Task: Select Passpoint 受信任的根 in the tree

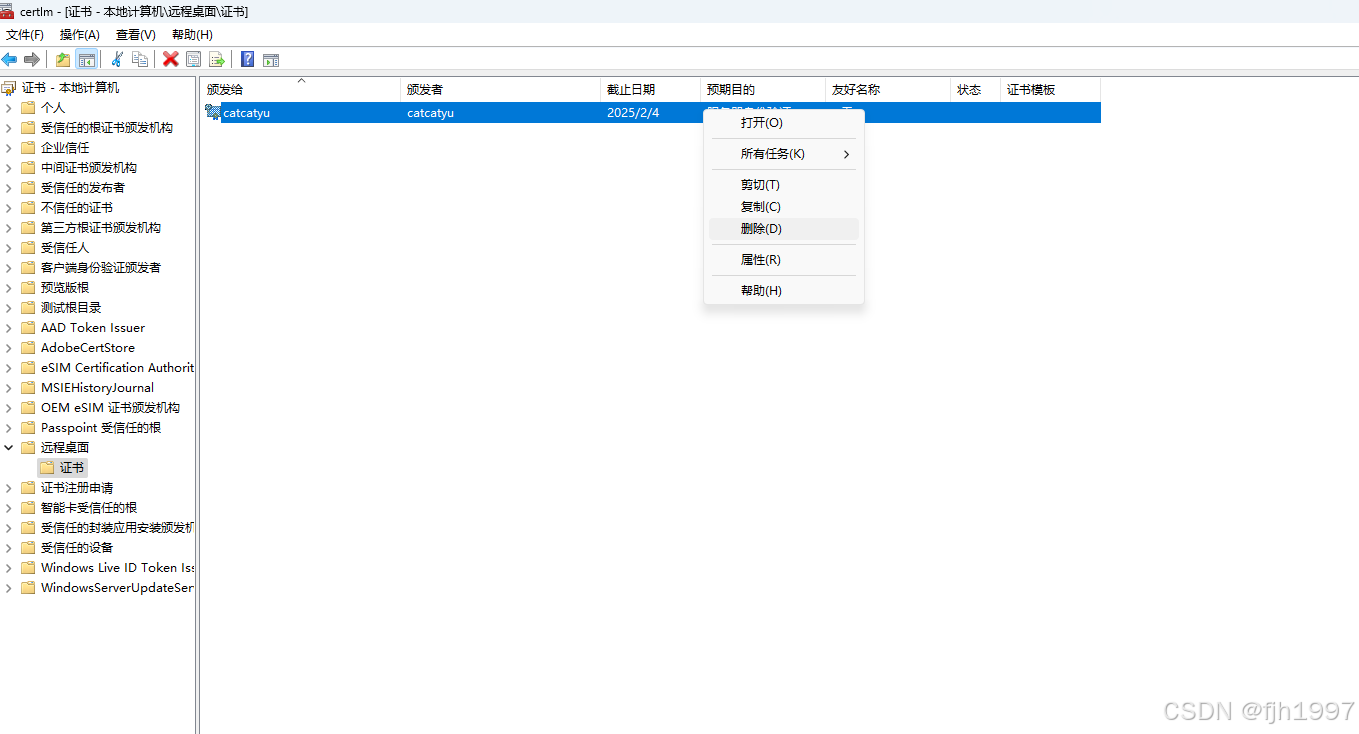Action: pos(100,428)
